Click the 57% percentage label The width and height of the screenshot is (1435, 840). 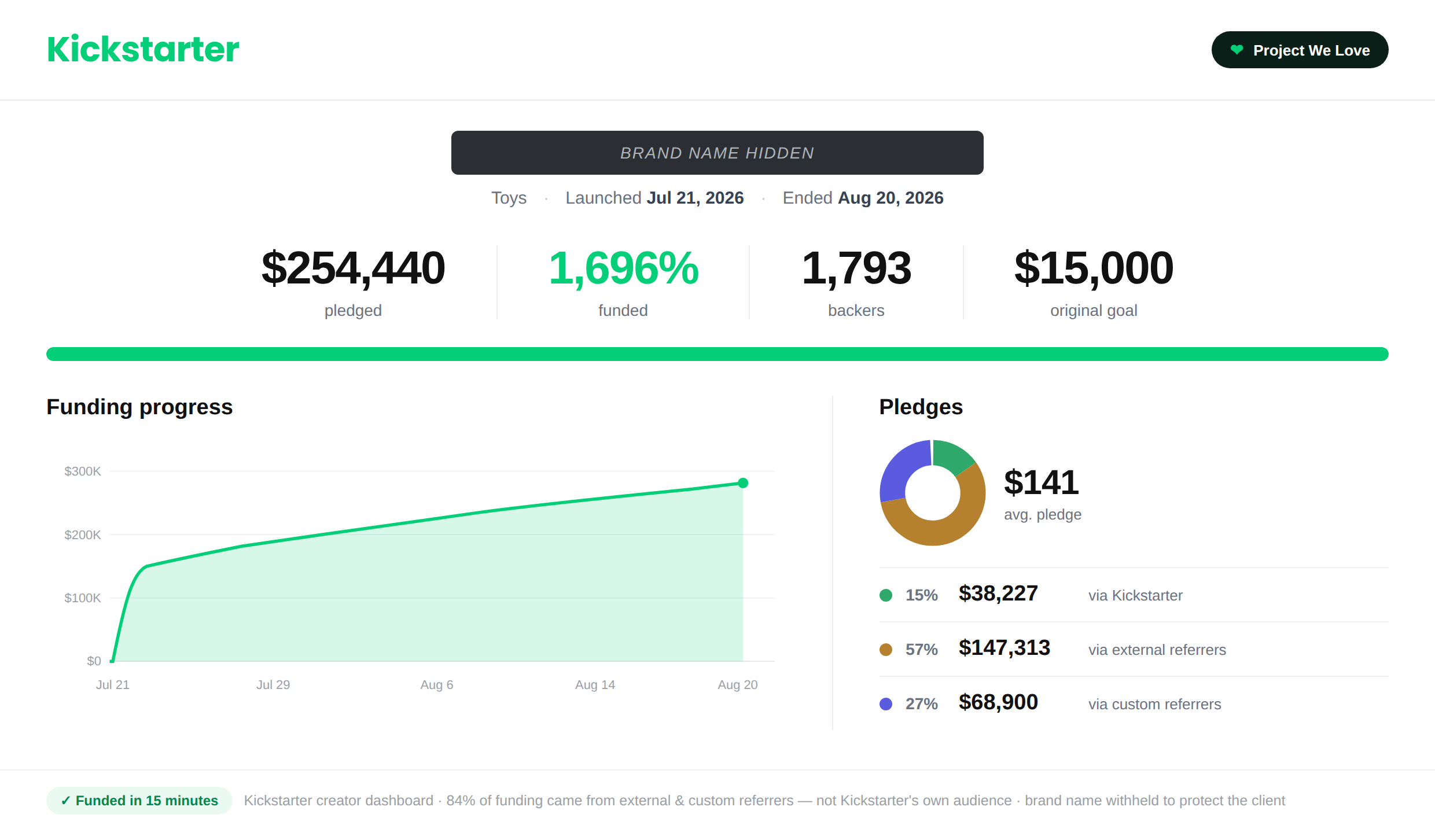921,650
